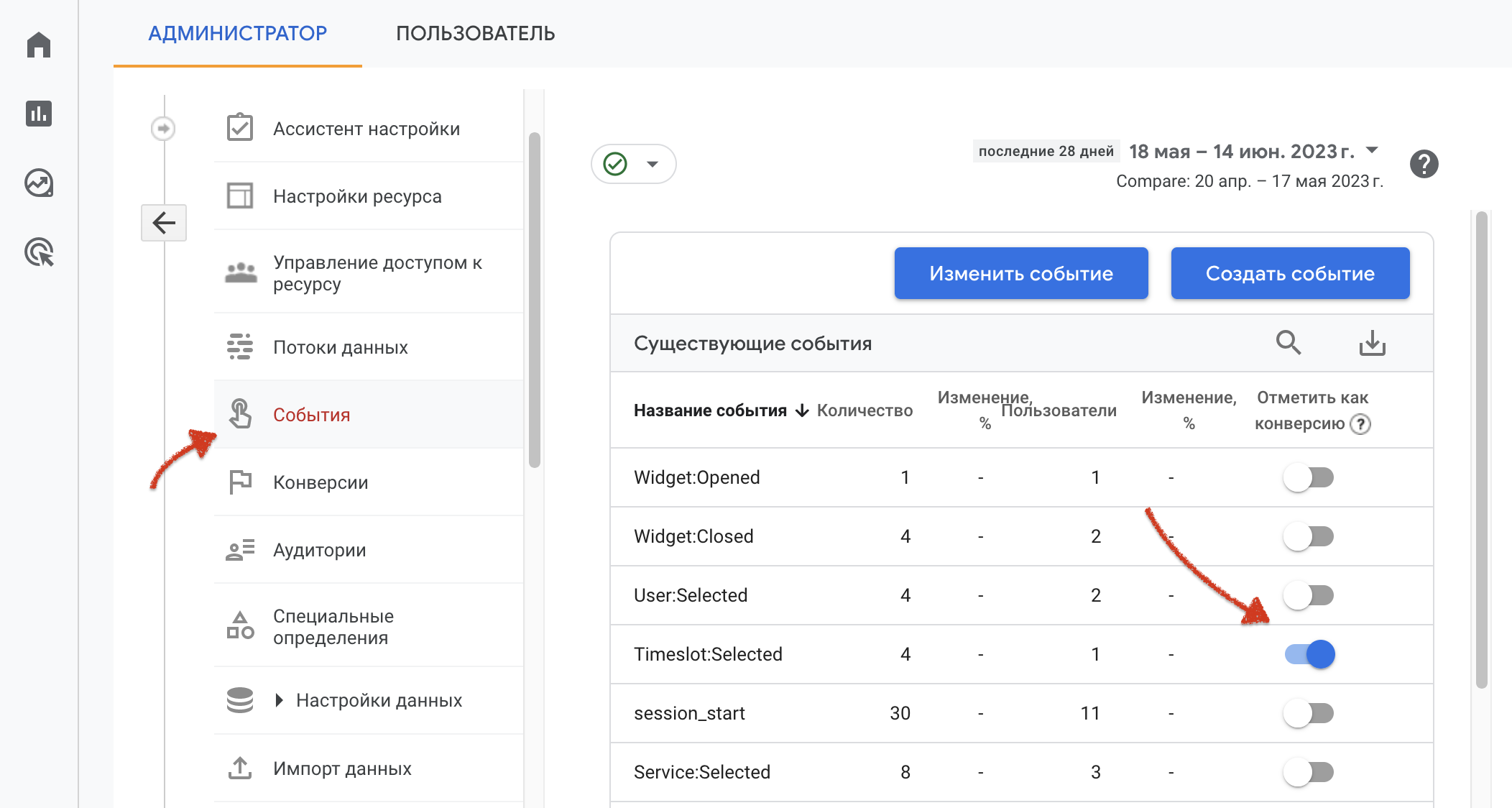Click the Timeslot:Selected event name
1512x808 pixels.
tap(708, 654)
